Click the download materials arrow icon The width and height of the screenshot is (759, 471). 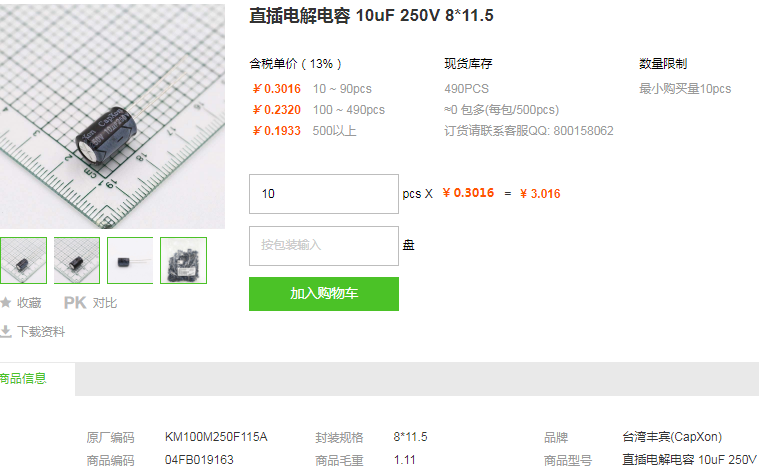[x=5, y=332]
